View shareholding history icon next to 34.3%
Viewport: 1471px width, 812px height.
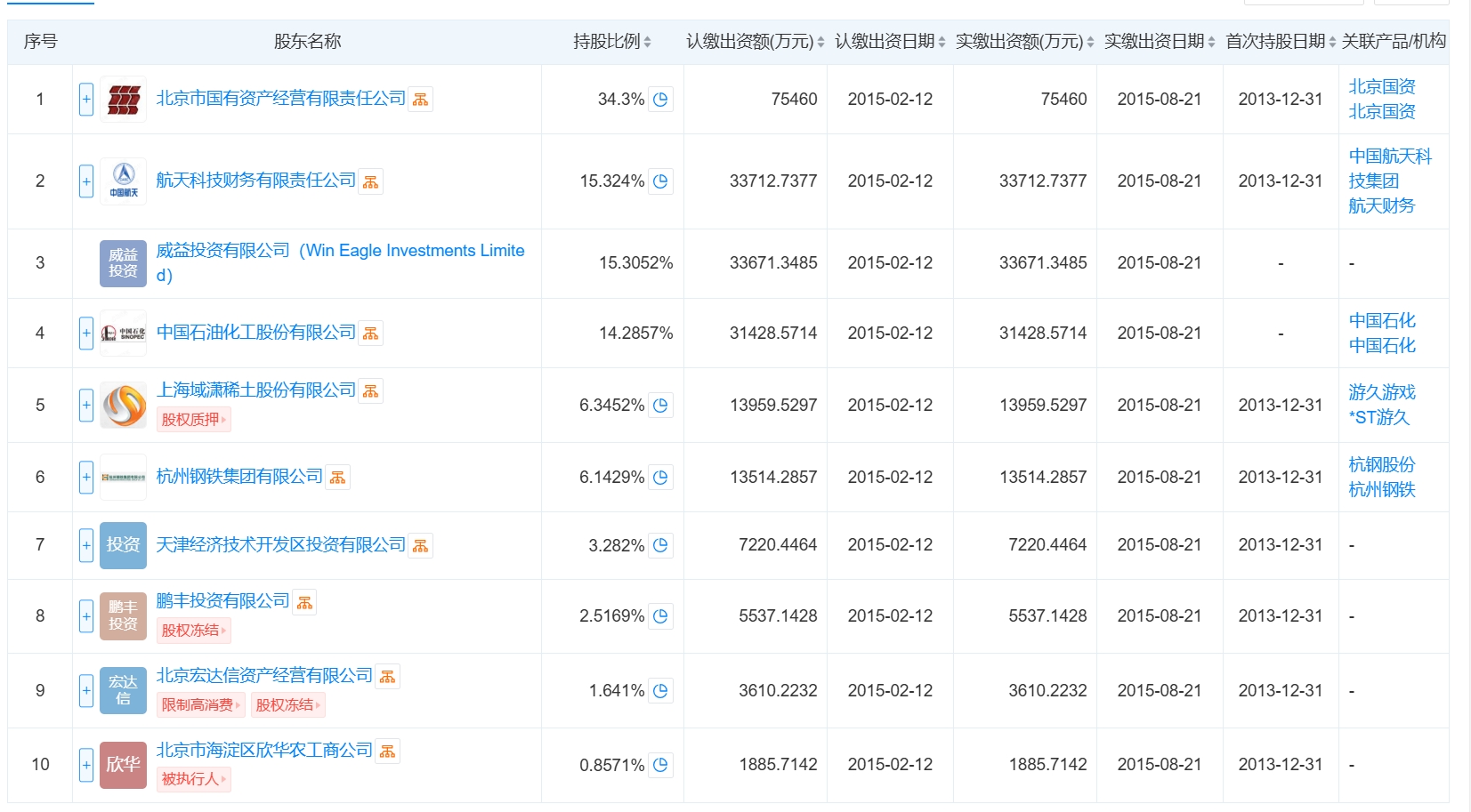pyautogui.click(x=660, y=100)
